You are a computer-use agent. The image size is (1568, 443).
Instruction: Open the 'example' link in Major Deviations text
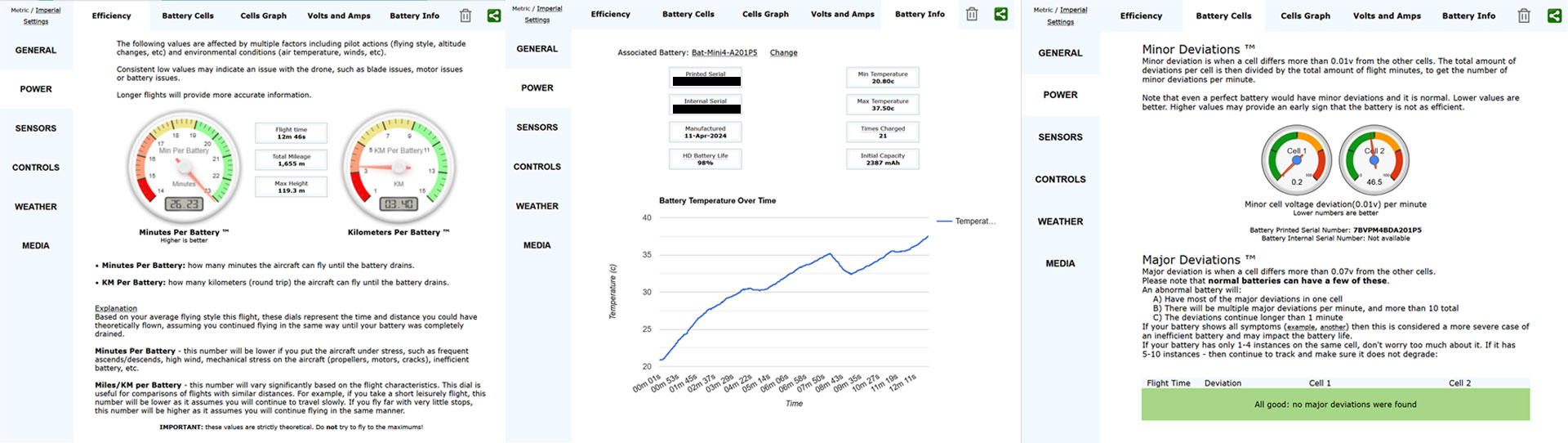click(x=1301, y=327)
